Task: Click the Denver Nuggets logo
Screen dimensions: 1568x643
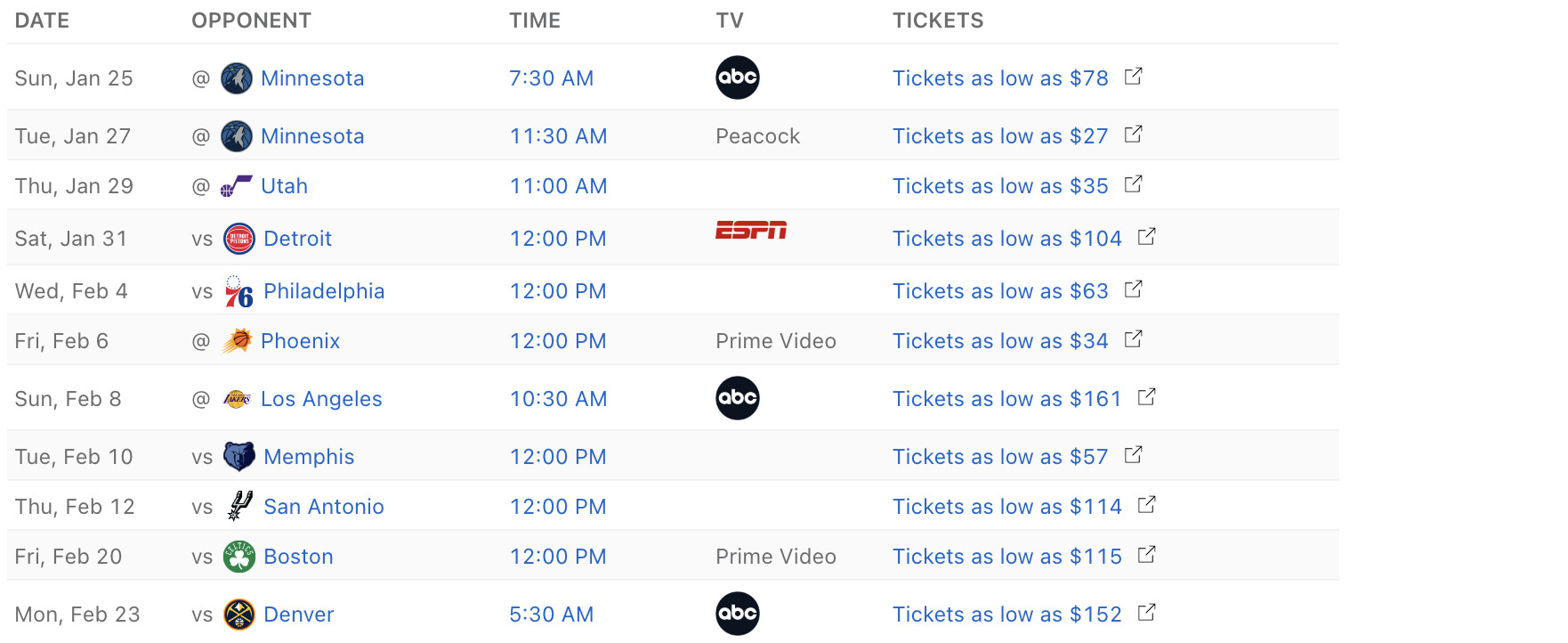Action: [239, 615]
